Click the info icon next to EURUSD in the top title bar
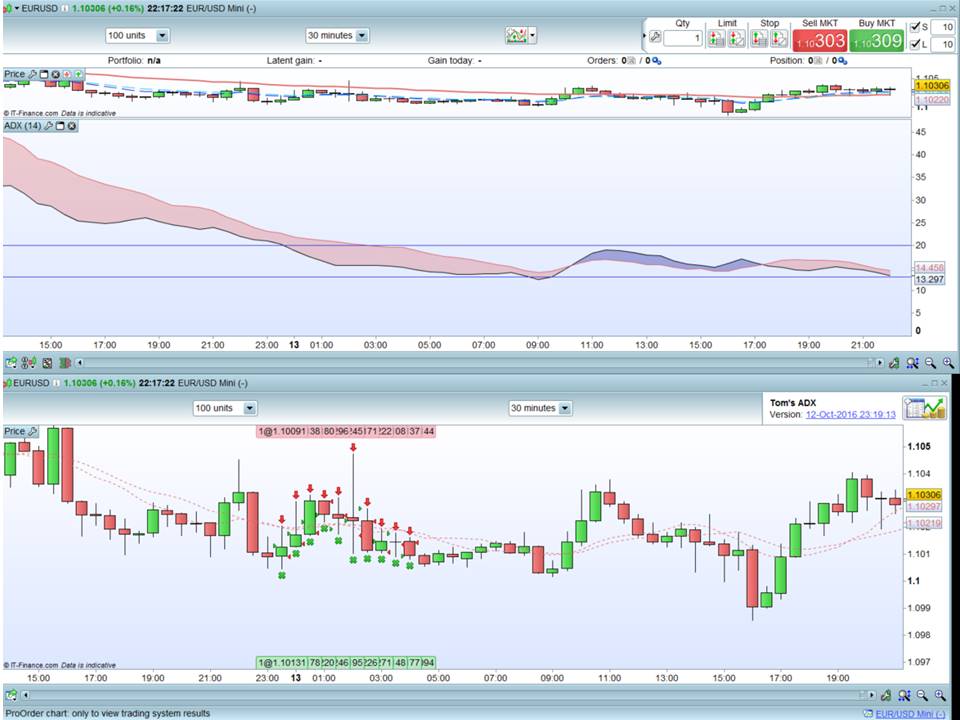 pos(65,9)
